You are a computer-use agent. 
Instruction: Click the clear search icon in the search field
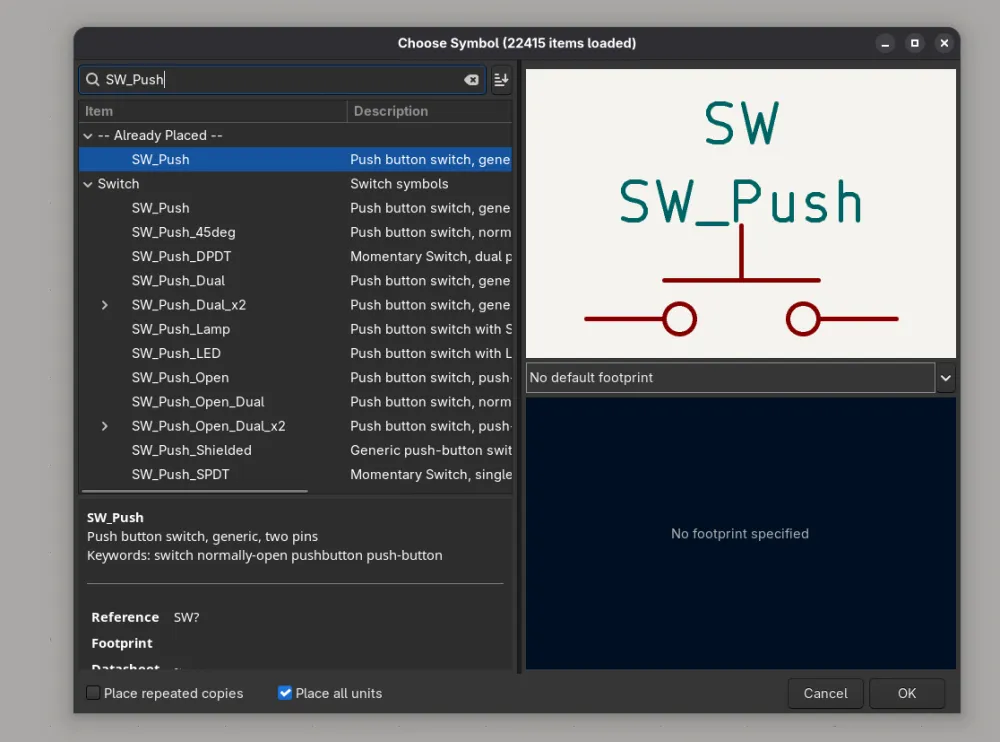point(471,80)
